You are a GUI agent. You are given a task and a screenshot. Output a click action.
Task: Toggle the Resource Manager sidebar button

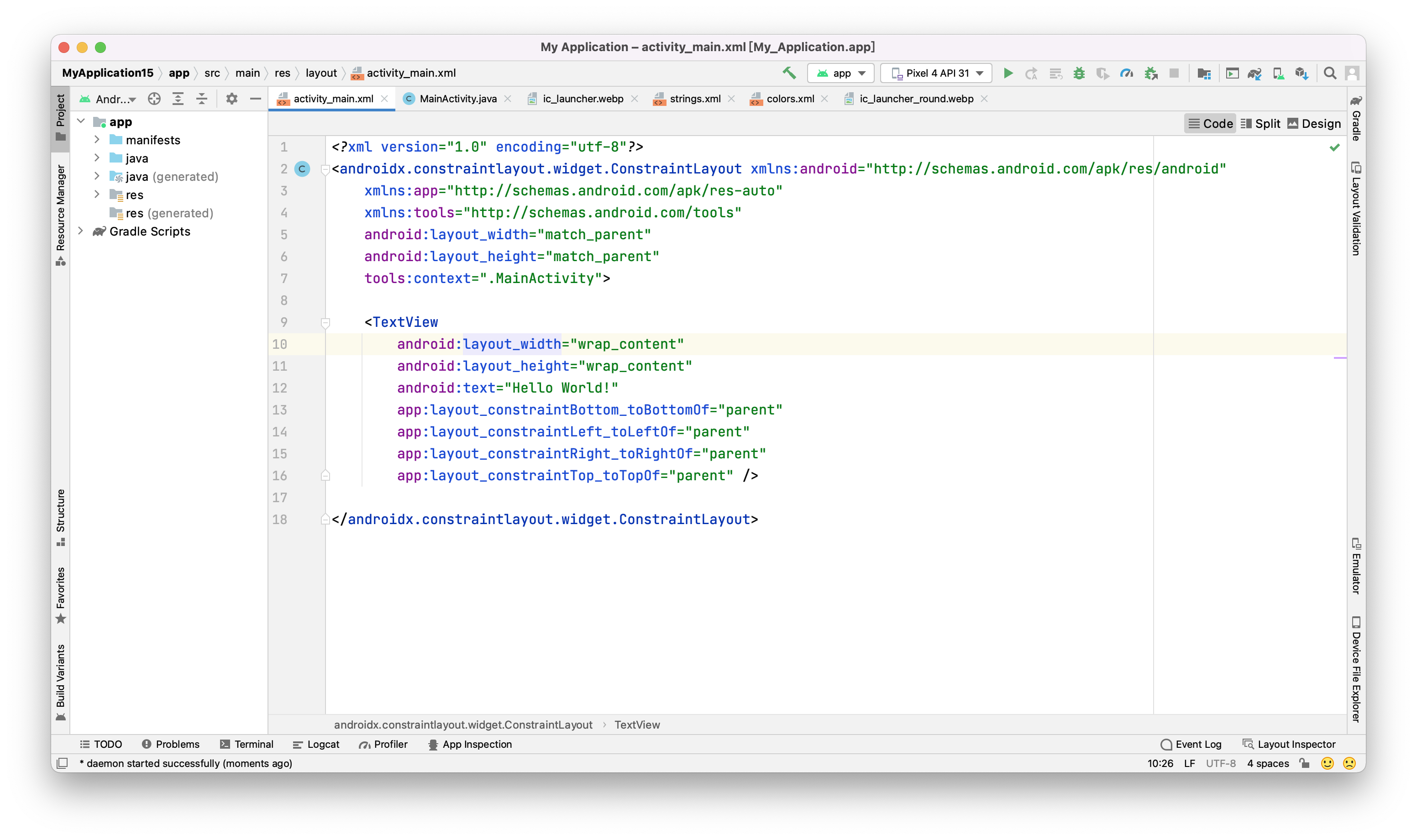click(61, 215)
